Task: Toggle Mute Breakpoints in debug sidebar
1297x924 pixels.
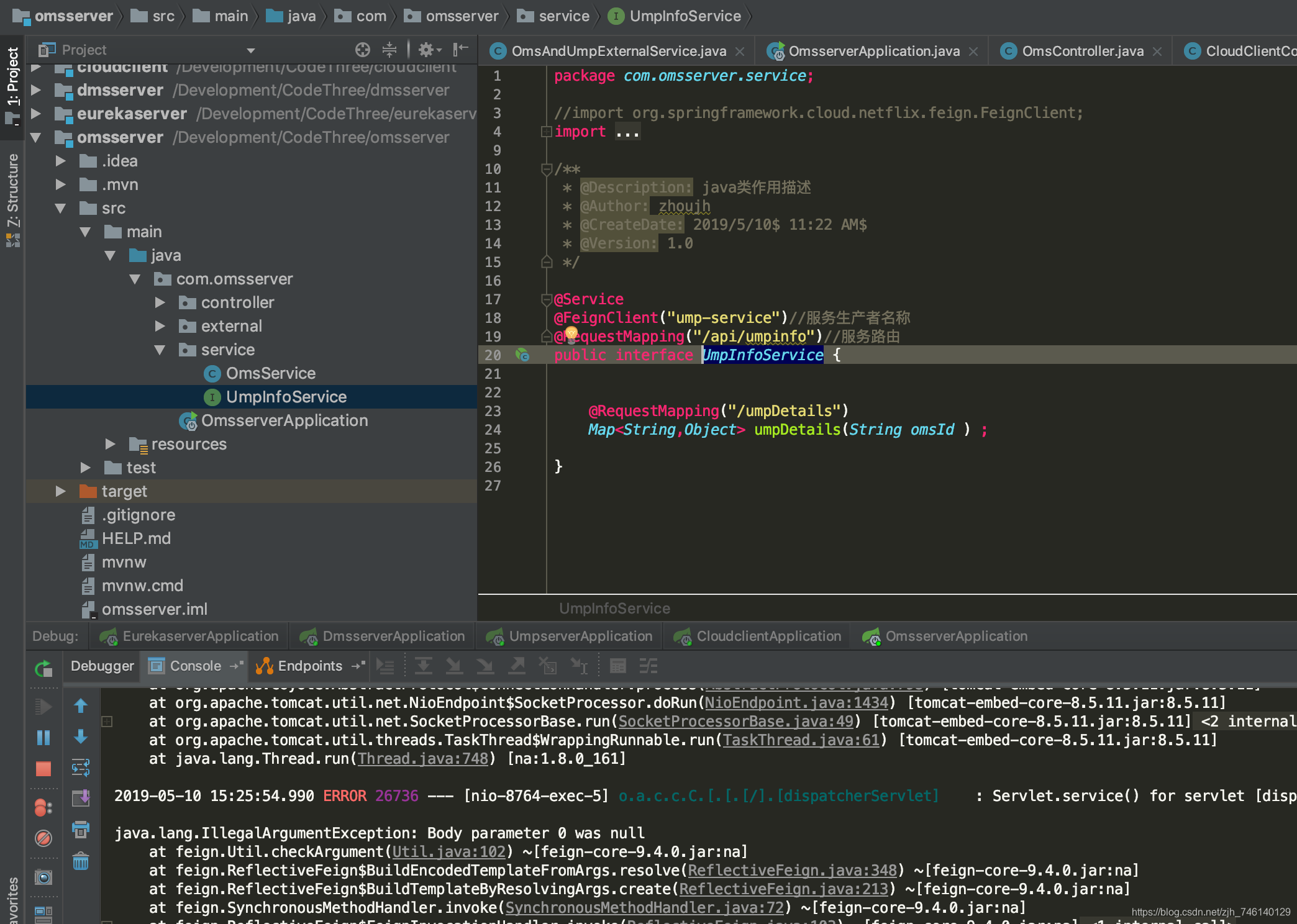Action: pyautogui.click(x=43, y=838)
